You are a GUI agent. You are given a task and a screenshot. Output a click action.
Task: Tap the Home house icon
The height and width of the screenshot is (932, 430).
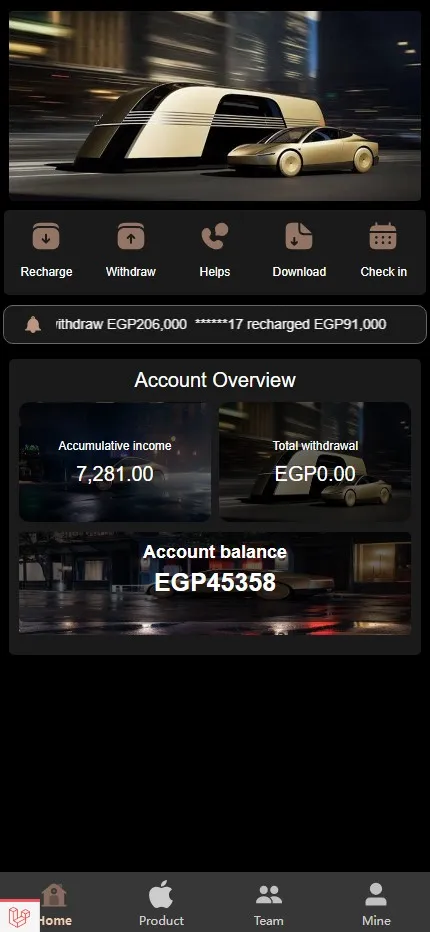tap(54, 895)
